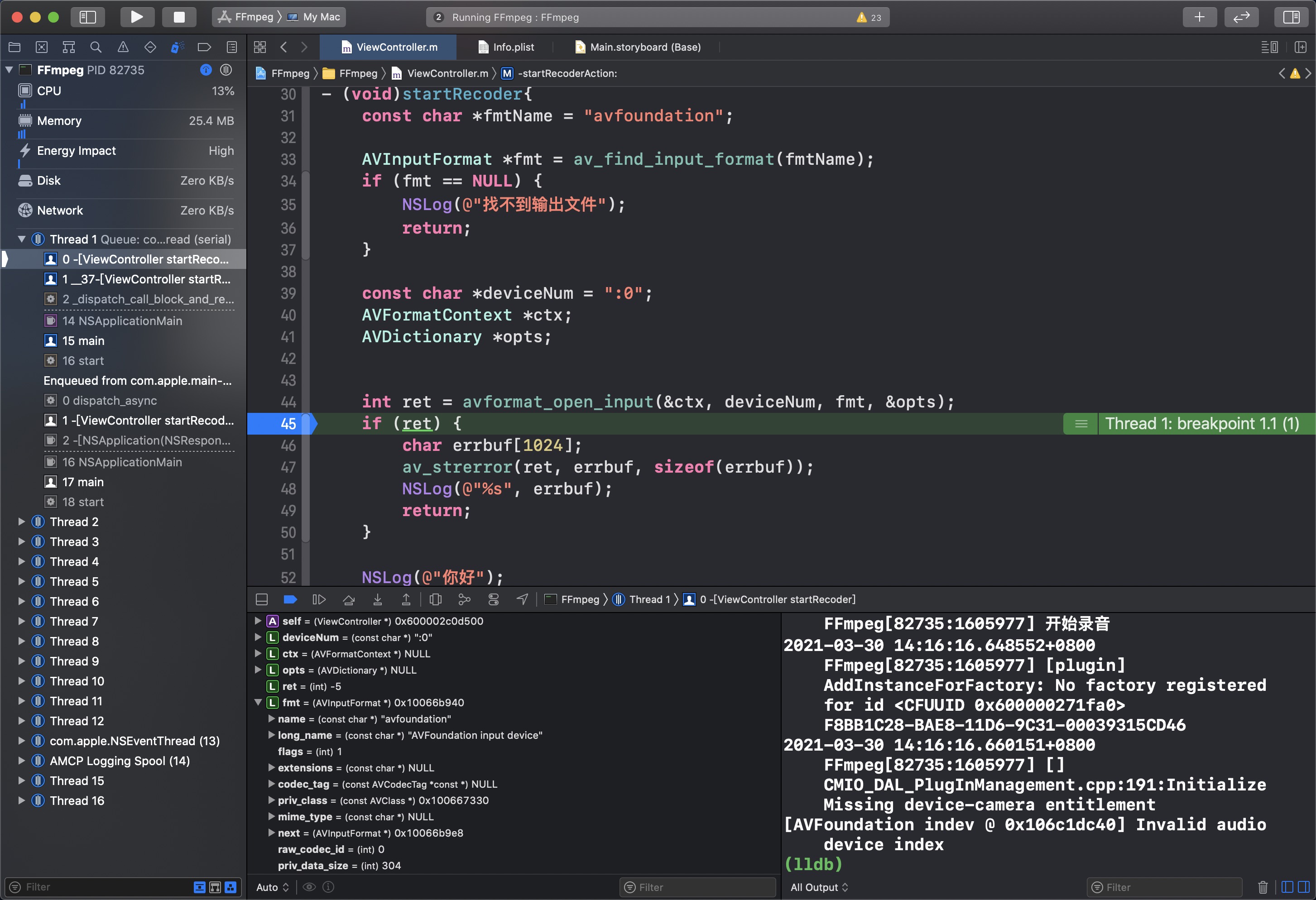Clear the console with trash icon
The width and height of the screenshot is (1316, 900).
point(1263,887)
